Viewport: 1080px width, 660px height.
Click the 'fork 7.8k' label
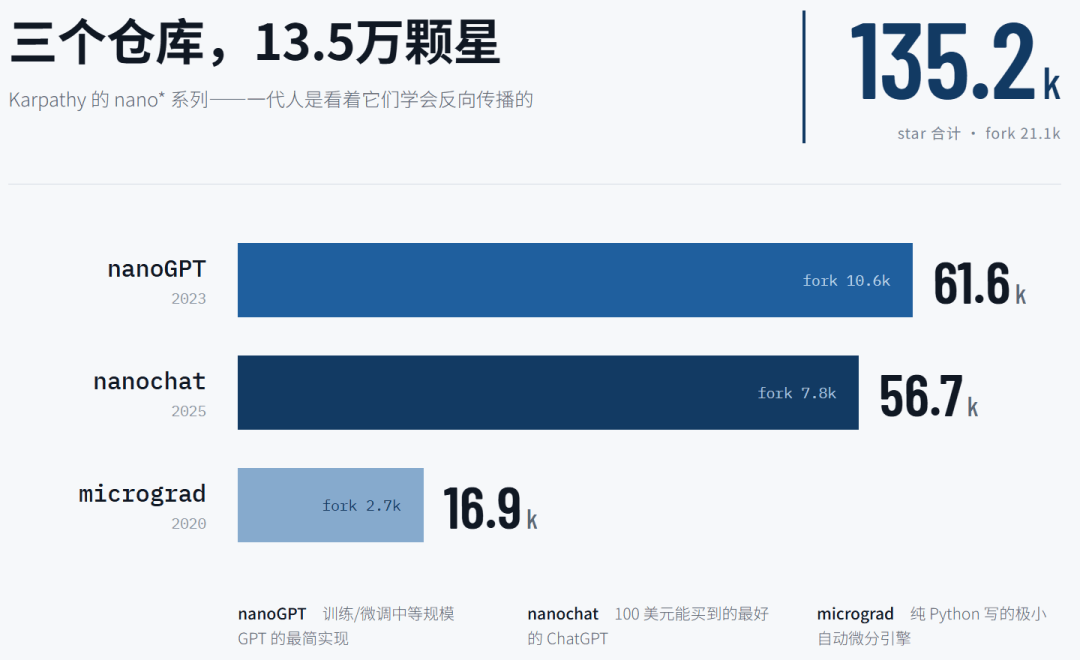click(x=797, y=393)
